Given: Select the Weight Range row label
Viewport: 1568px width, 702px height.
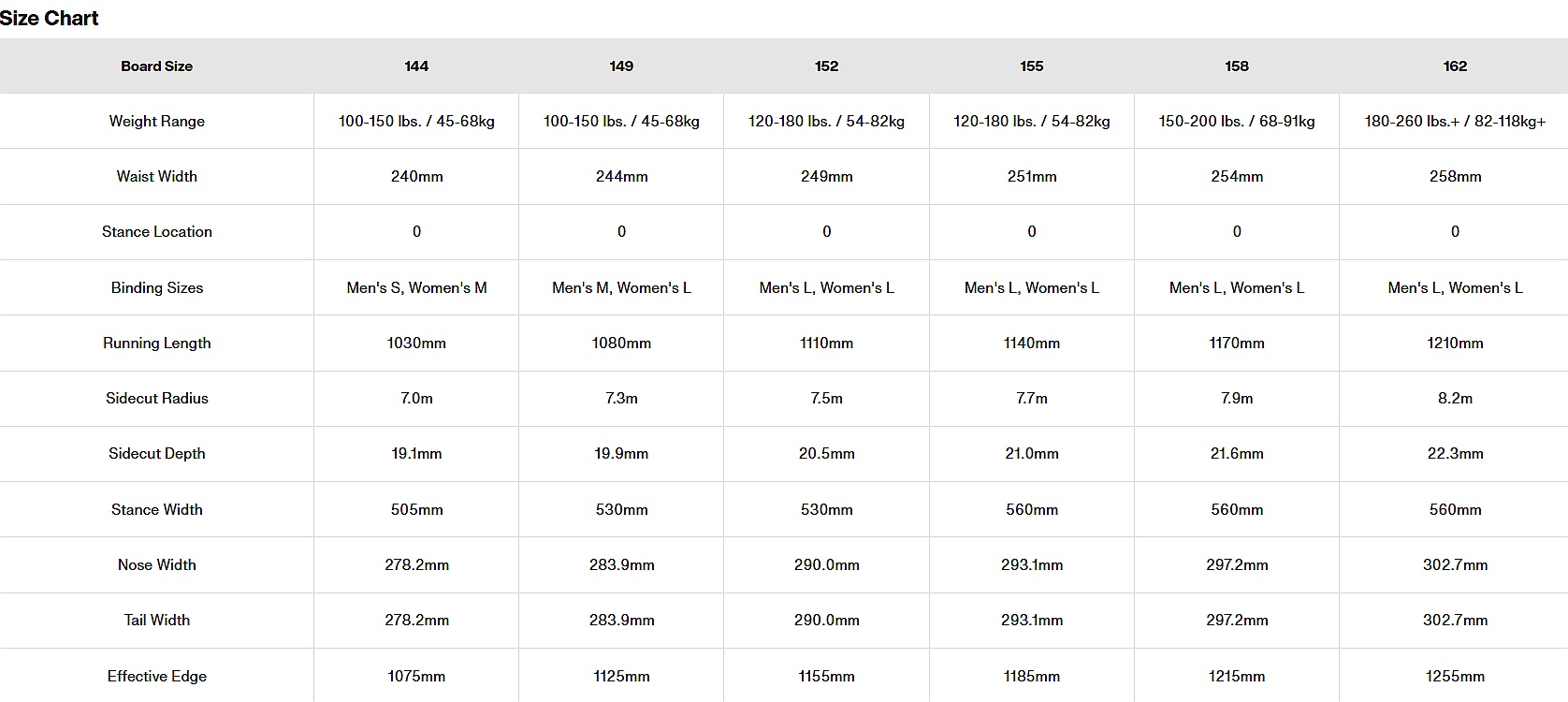Looking at the screenshot, I should click(156, 121).
